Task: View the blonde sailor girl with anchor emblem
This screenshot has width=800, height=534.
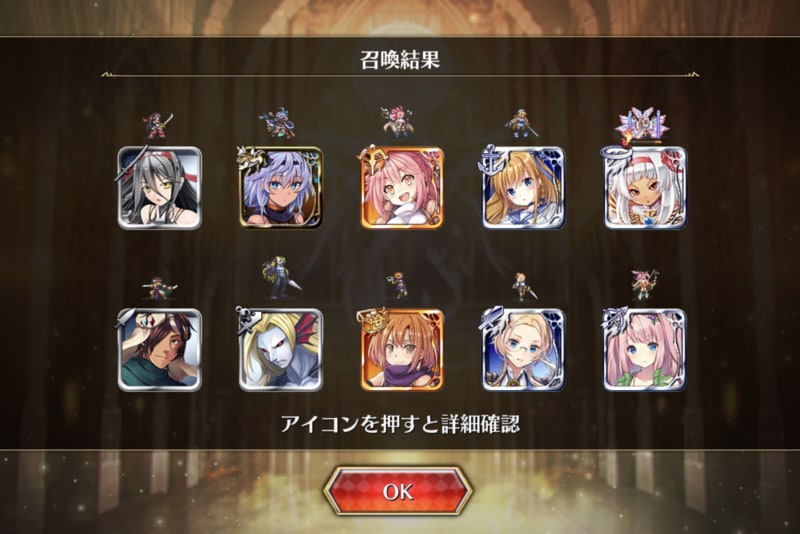Action: pos(523,188)
